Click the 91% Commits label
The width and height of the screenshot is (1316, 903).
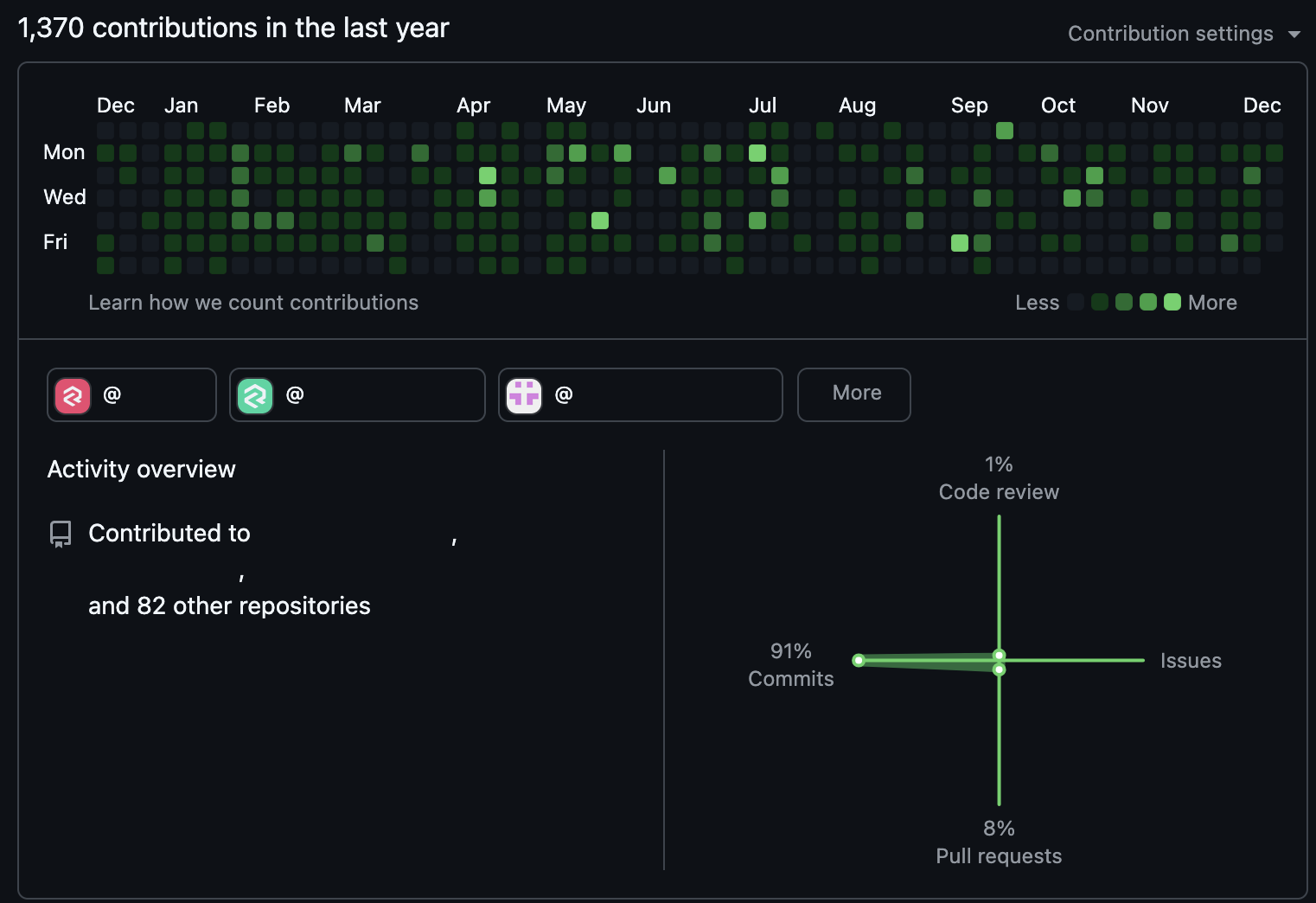point(790,664)
